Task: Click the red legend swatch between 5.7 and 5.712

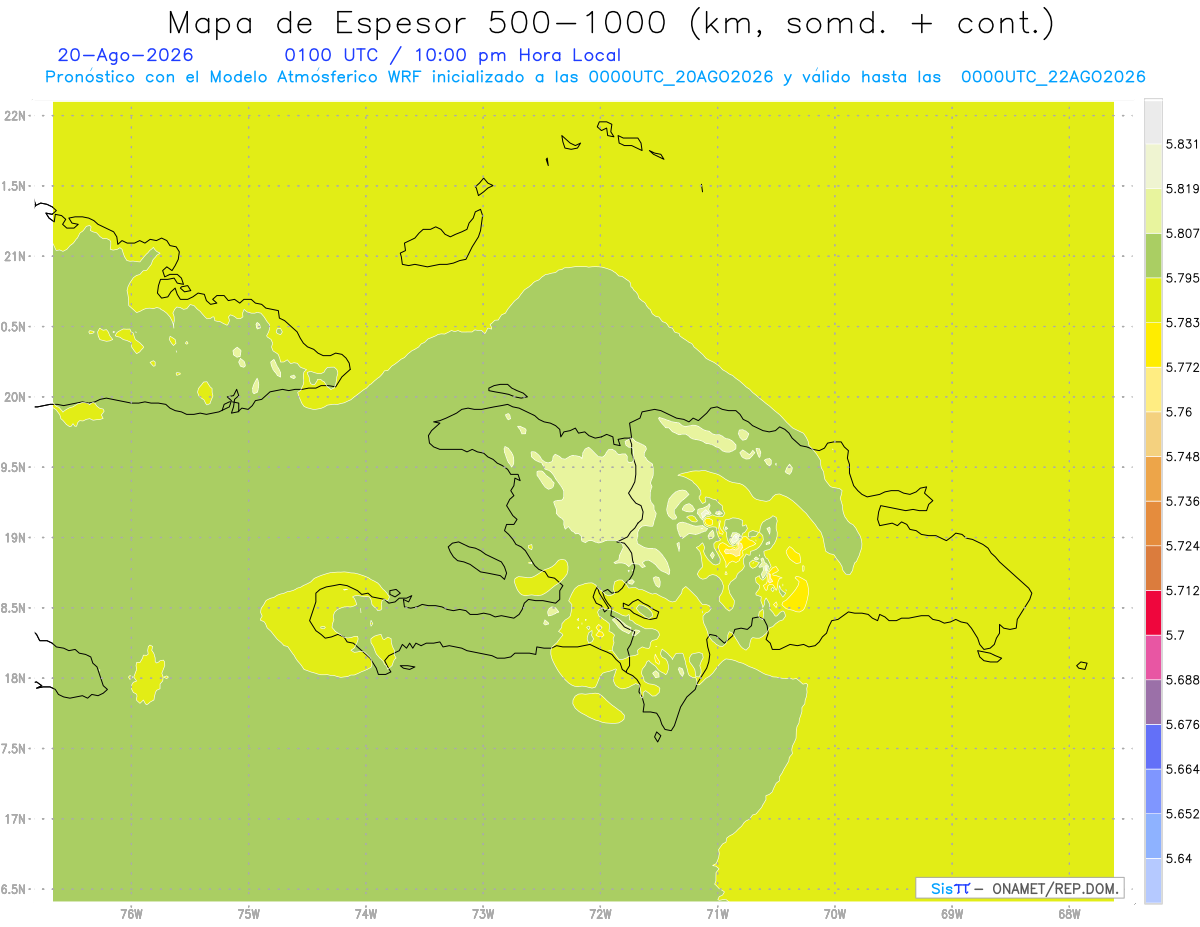Action: click(x=1153, y=612)
